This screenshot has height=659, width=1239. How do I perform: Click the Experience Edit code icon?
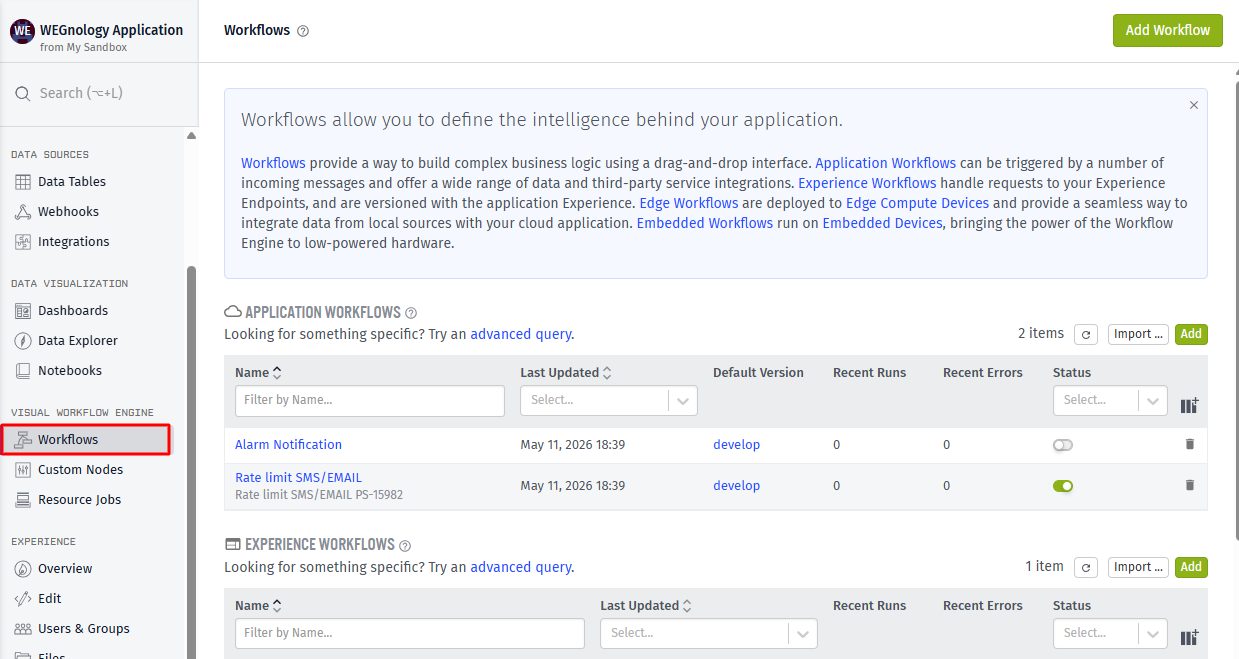(22, 599)
